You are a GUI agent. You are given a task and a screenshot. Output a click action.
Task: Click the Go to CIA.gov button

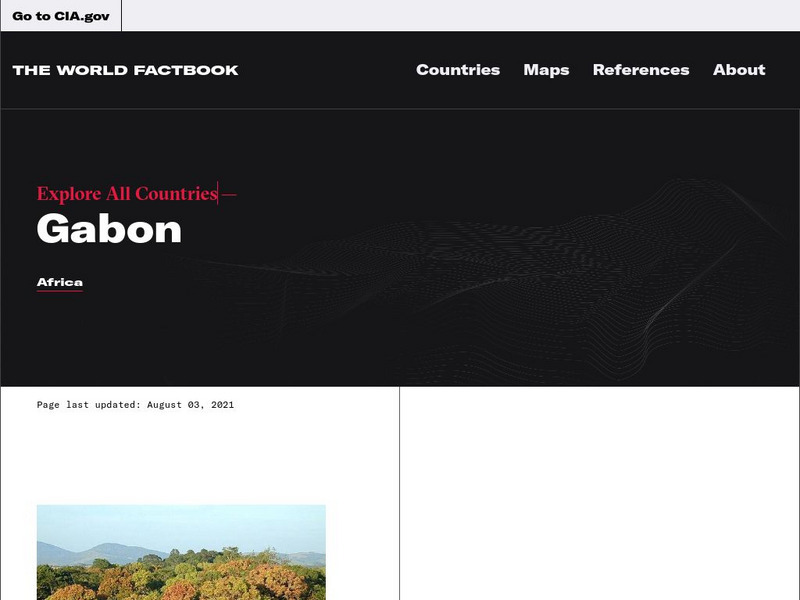61,16
